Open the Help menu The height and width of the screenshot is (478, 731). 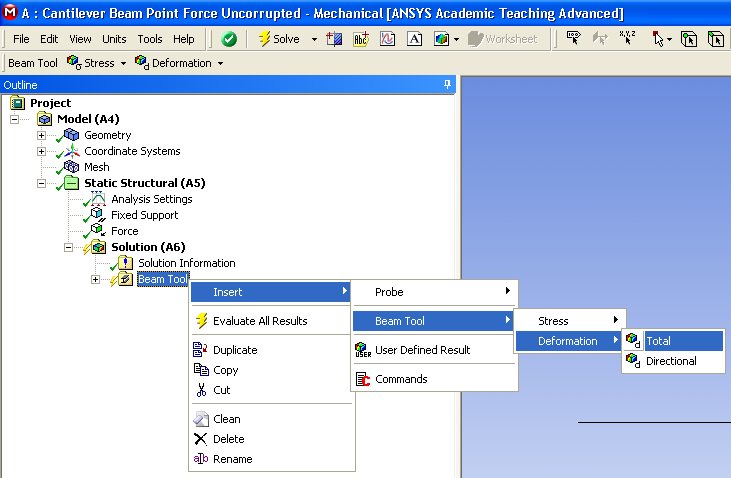tap(184, 39)
